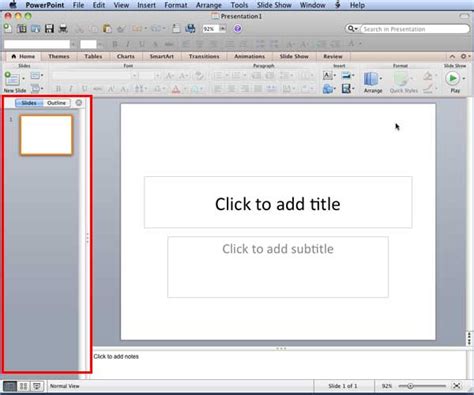This screenshot has height=395, width=474.
Task: Collapse the ribbon with chevron
Action: point(452,56)
